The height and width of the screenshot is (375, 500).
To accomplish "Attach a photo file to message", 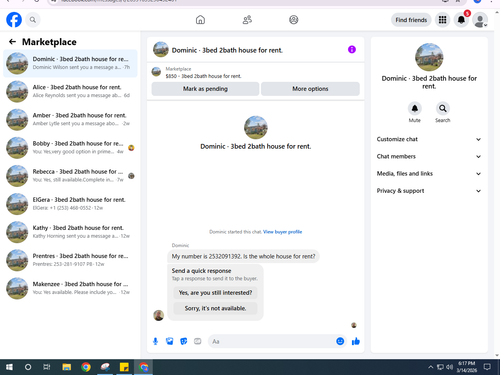I will (170, 341).
